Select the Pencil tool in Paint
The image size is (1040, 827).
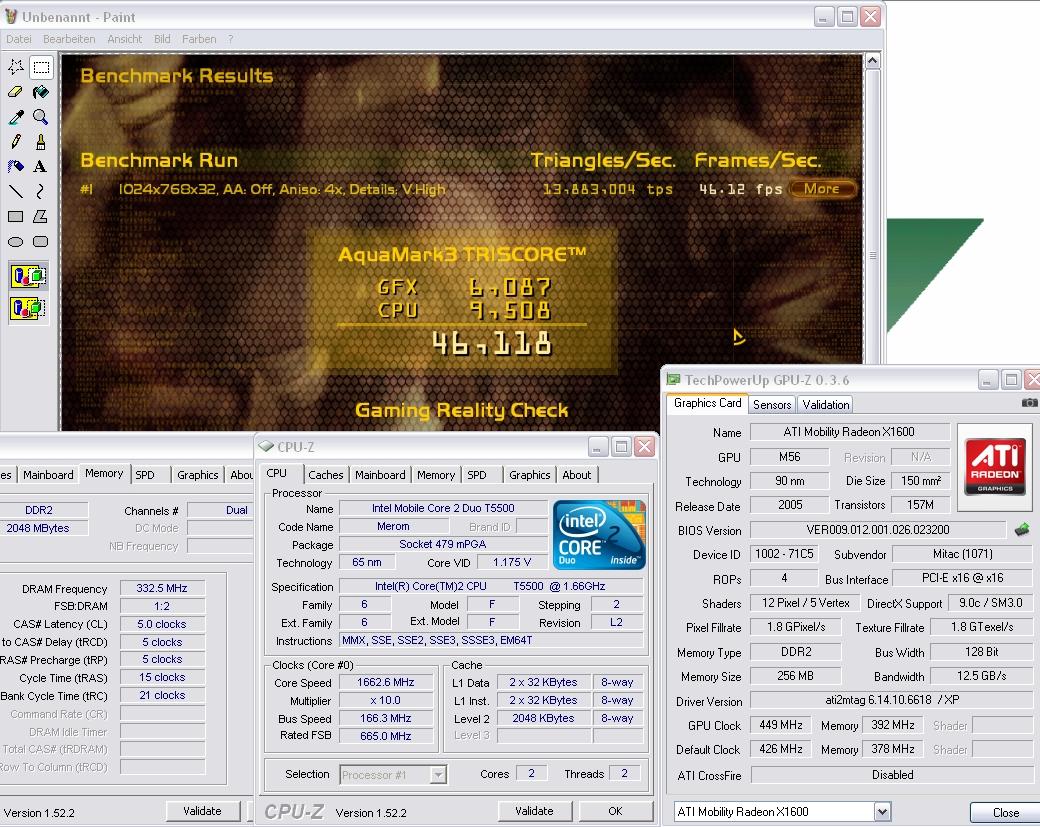(x=16, y=142)
